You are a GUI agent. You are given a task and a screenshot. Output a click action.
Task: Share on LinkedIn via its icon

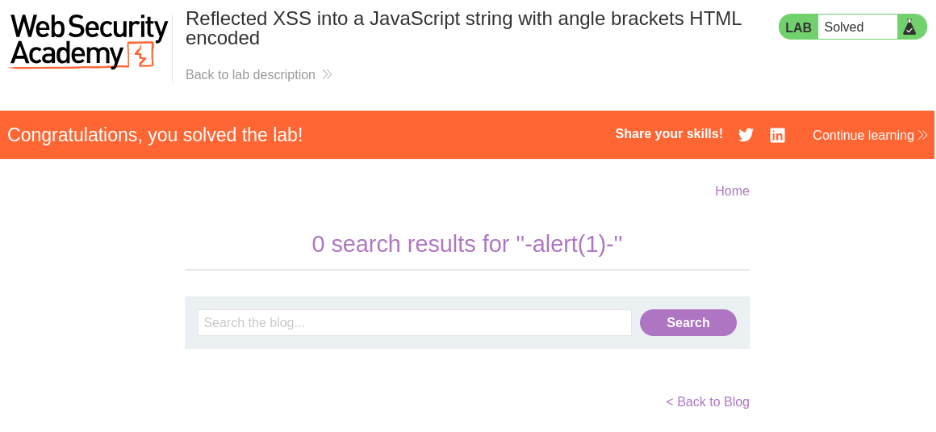point(777,135)
